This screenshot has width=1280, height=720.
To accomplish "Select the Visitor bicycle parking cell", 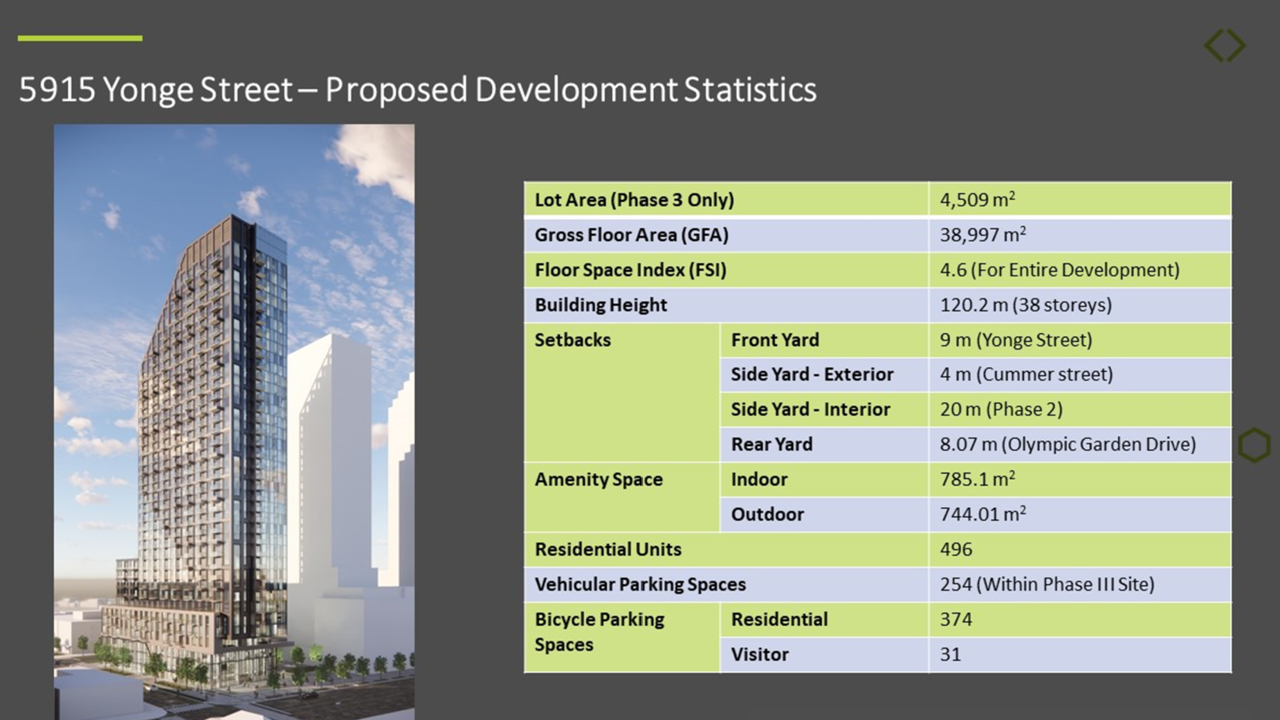I will point(760,654).
